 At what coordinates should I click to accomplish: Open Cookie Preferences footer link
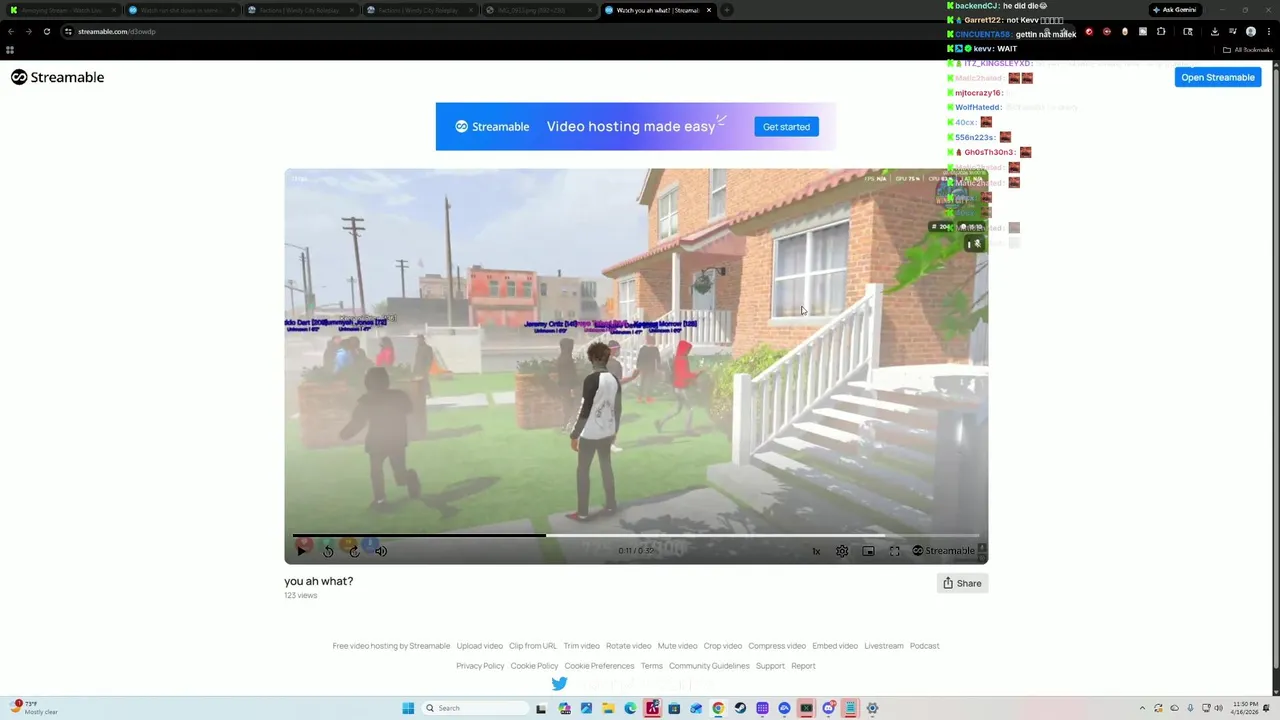[599, 666]
